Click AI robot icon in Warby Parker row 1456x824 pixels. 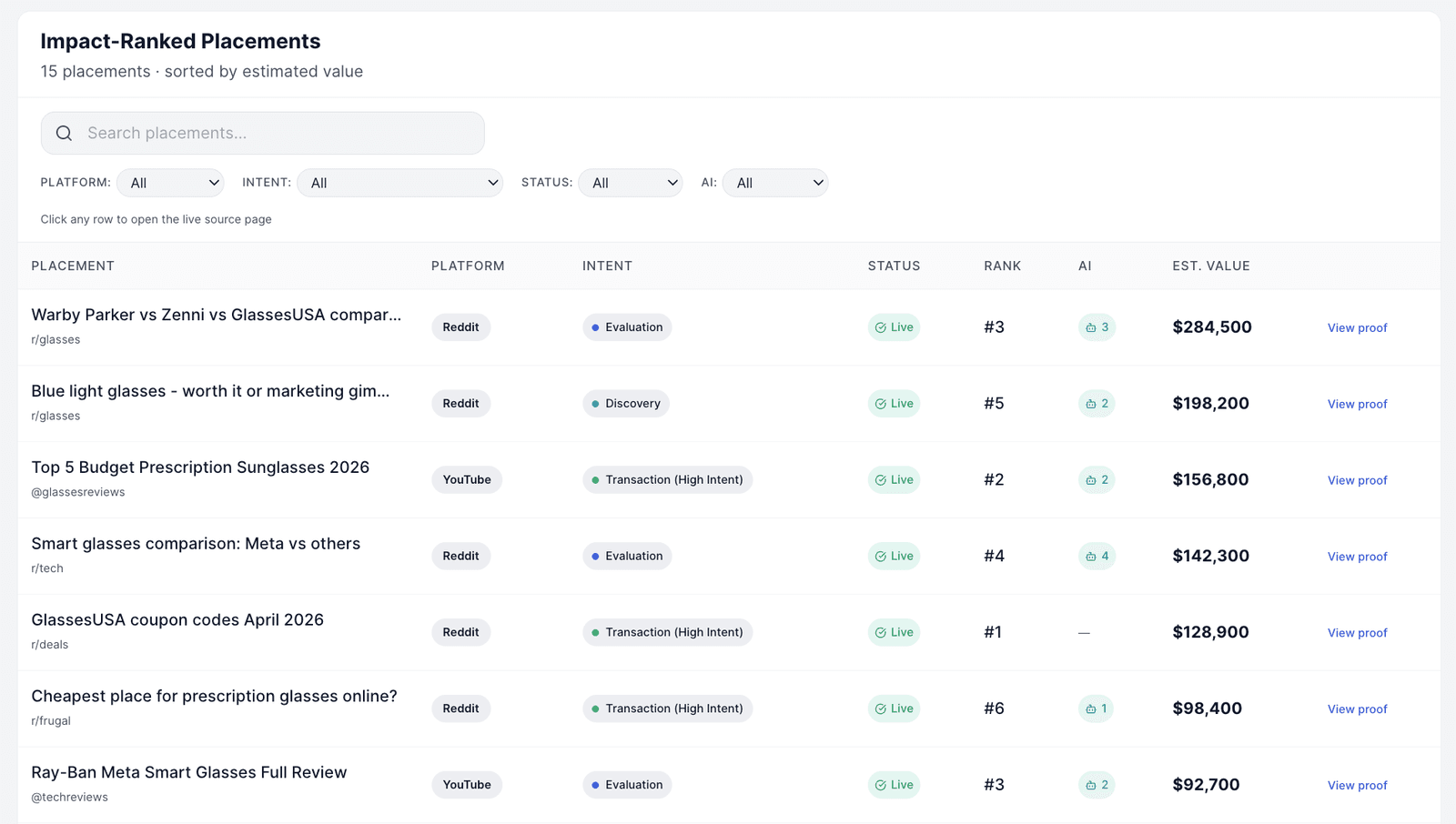pos(1091,327)
